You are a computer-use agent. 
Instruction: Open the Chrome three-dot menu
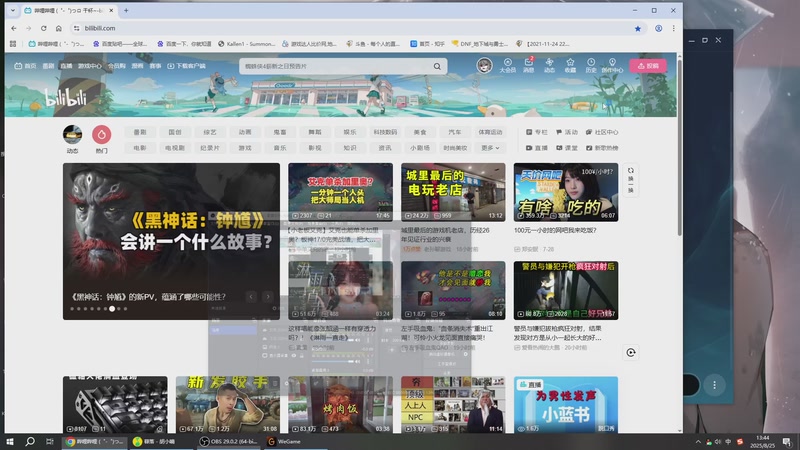tap(673, 29)
